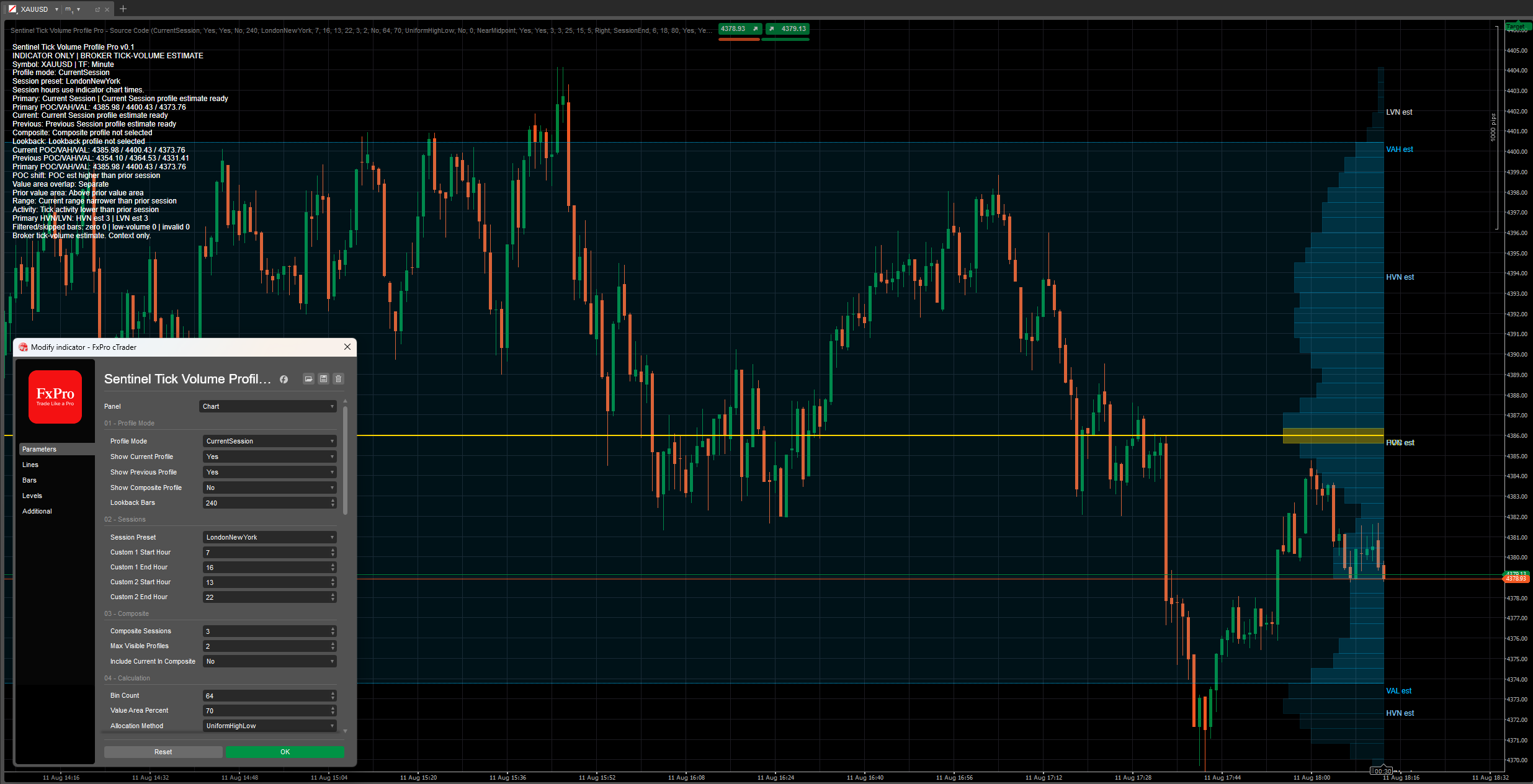Open the Profile Mode dropdown
The image size is (1533, 784).
[x=269, y=441]
